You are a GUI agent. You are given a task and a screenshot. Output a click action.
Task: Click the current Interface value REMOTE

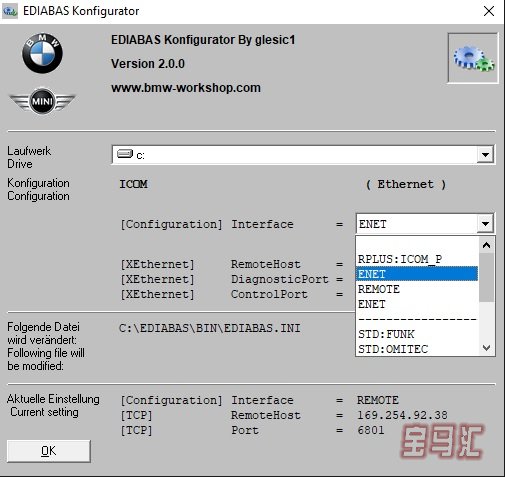point(378,400)
